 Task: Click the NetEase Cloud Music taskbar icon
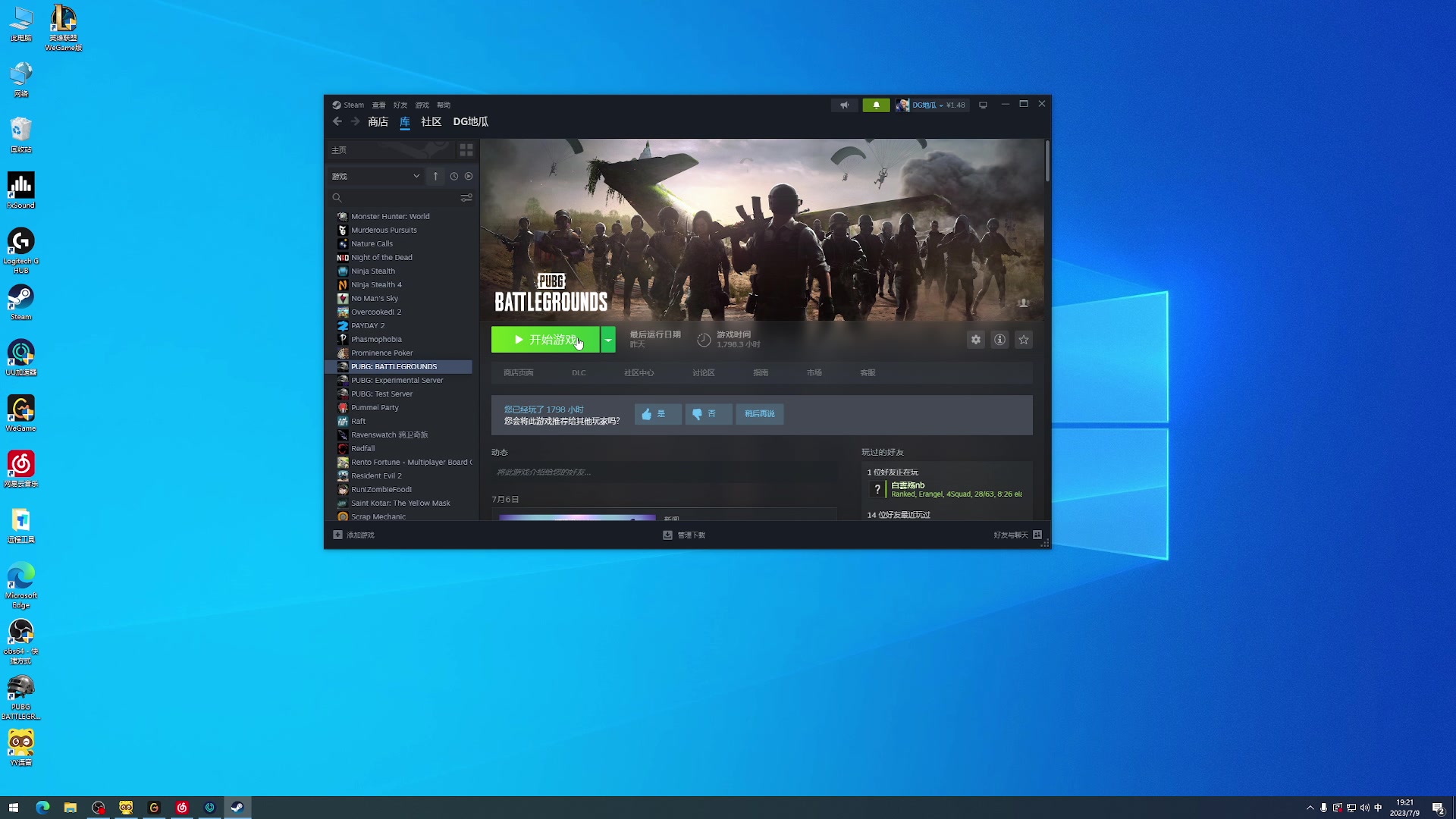pos(182,808)
